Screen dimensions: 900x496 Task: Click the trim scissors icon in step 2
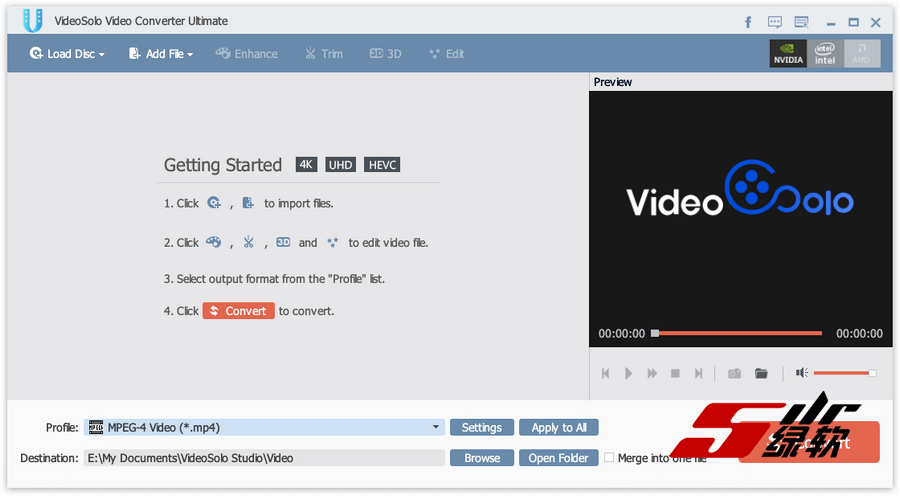pyautogui.click(x=249, y=242)
